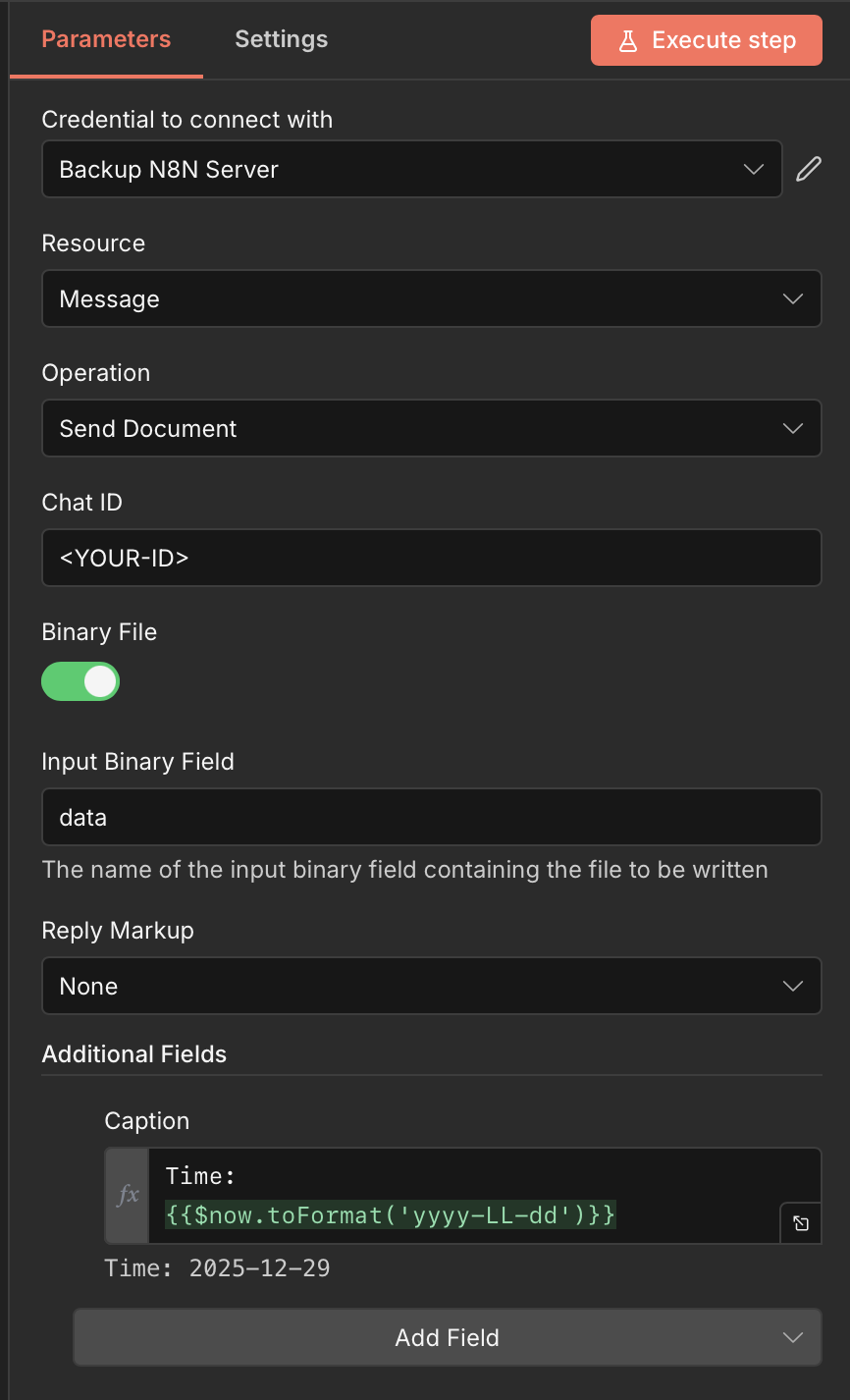Edit the Backup N8N Server credential (pencil icon)
This screenshot has width=850, height=1400.
point(808,169)
